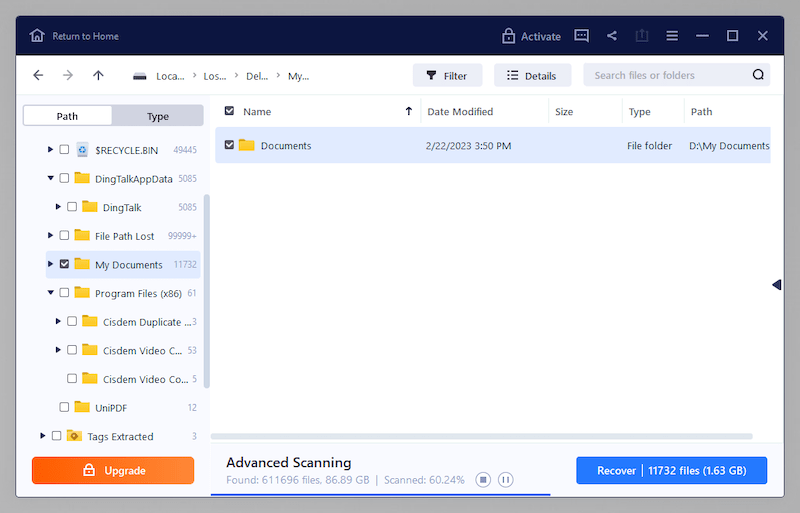This screenshot has height=513, width=800.
Task: Check the DingTalkAppData checkbox
Action: pos(64,178)
